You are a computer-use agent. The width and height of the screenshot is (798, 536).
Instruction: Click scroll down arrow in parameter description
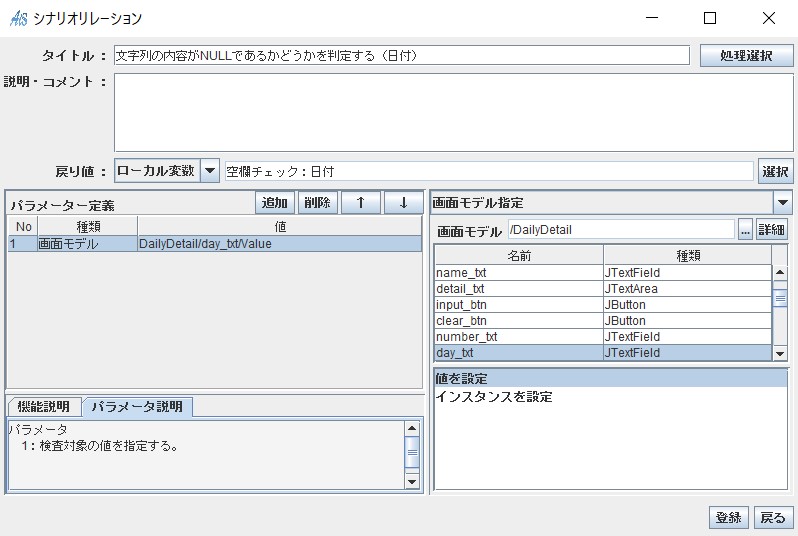(x=412, y=482)
